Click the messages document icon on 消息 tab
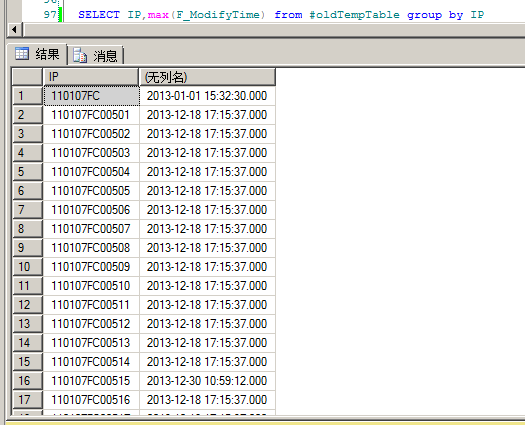 [x=80, y=55]
